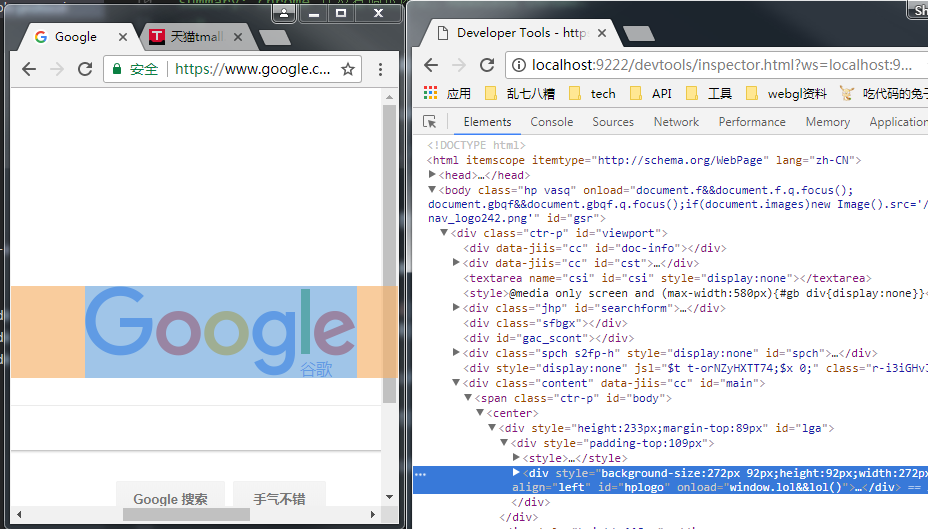
Task: Reload the Developer Tools page
Action: (x=487, y=64)
